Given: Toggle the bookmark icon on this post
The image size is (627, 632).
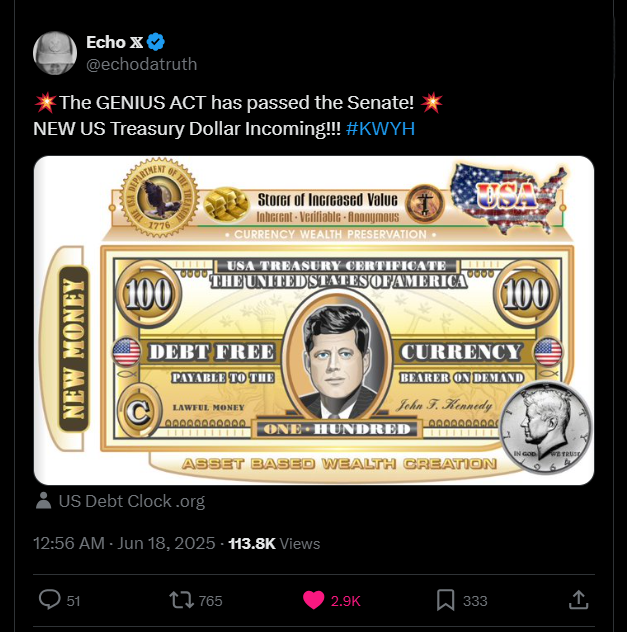Looking at the screenshot, I should [x=446, y=600].
